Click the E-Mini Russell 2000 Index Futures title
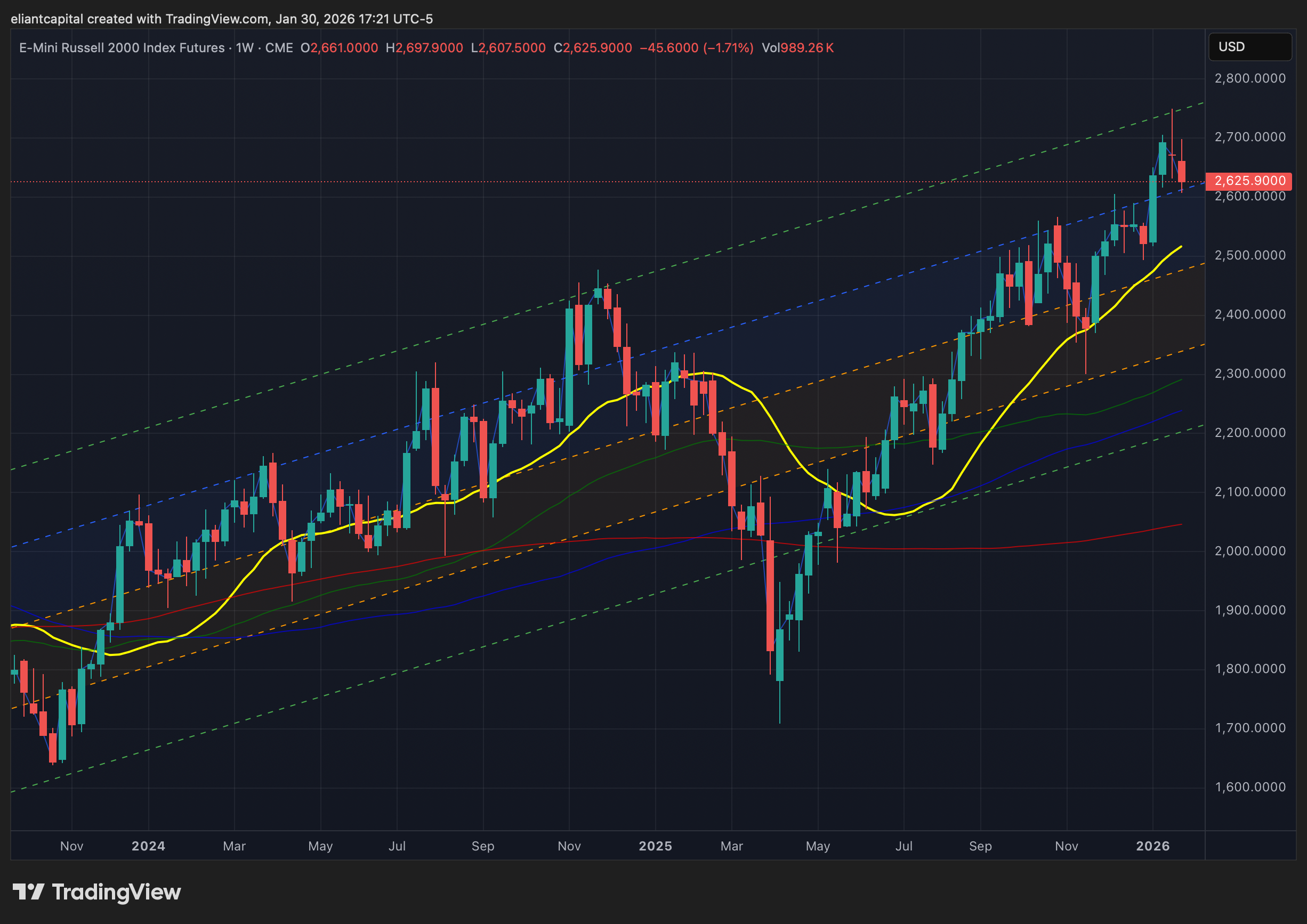 click(x=122, y=48)
